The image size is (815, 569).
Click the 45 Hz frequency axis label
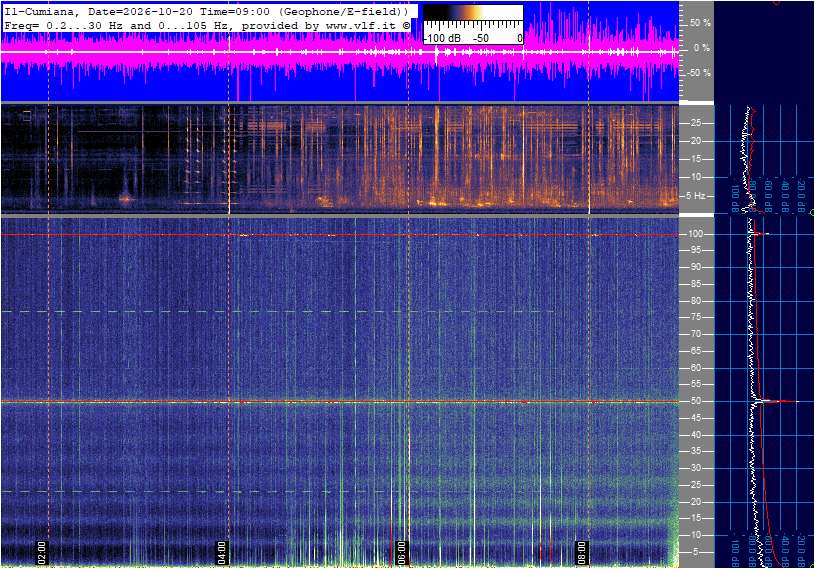(695, 418)
